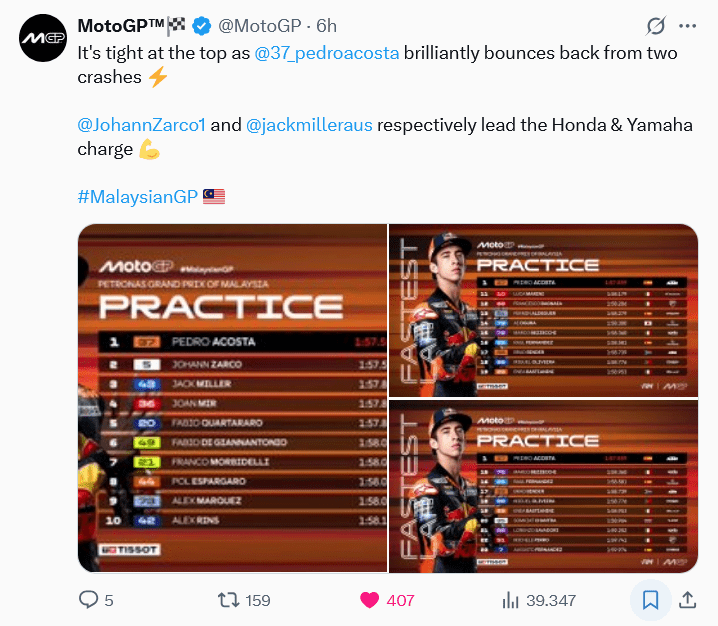Repost this tweet using the retweet icon
The width and height of the screenshot is (718, 626).
[229, 599]
